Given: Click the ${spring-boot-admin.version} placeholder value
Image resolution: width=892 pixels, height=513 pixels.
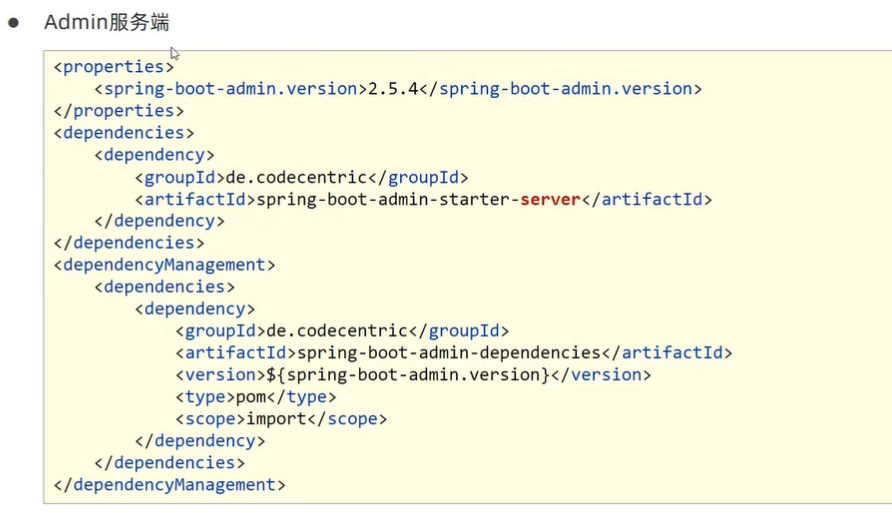Looking at the screenshot, I should 408,375.
